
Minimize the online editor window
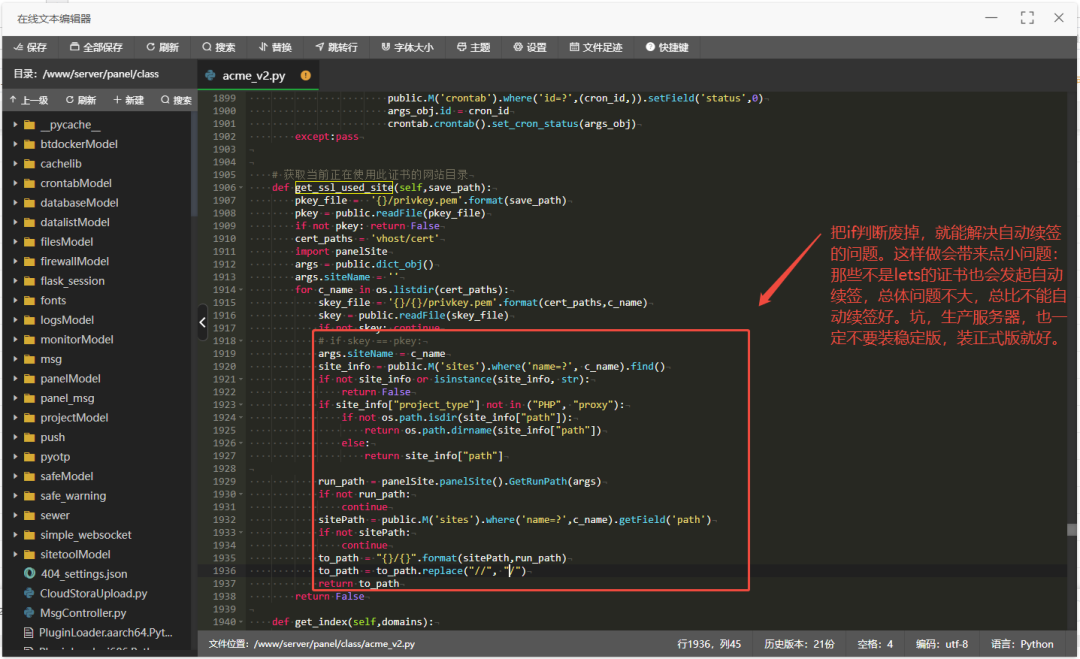click(x=991, y=18)
